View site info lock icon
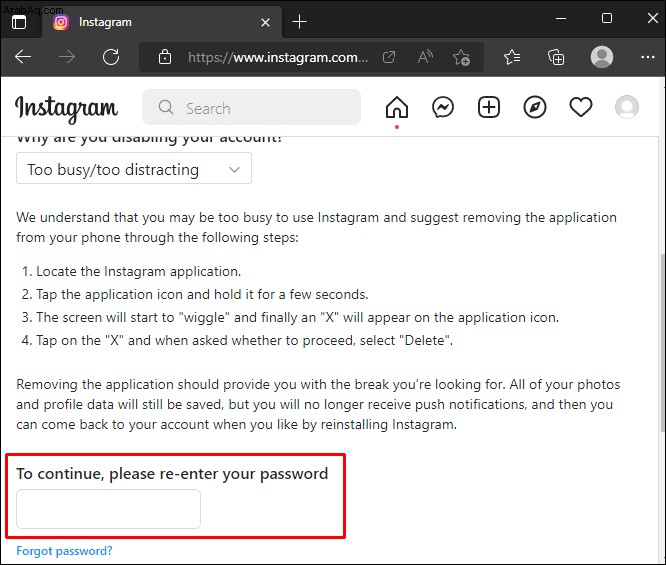 pyautogui.click(x=165, y=57)
